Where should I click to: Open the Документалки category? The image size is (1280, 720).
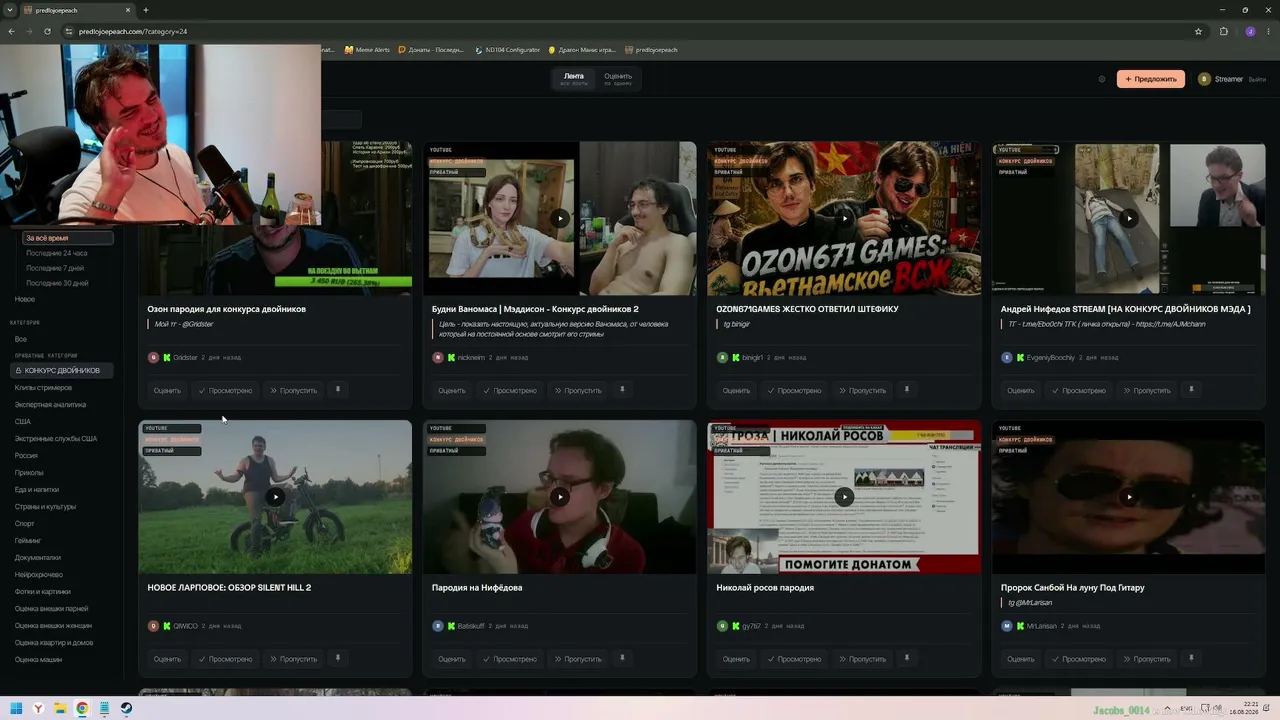click(38, 558)
